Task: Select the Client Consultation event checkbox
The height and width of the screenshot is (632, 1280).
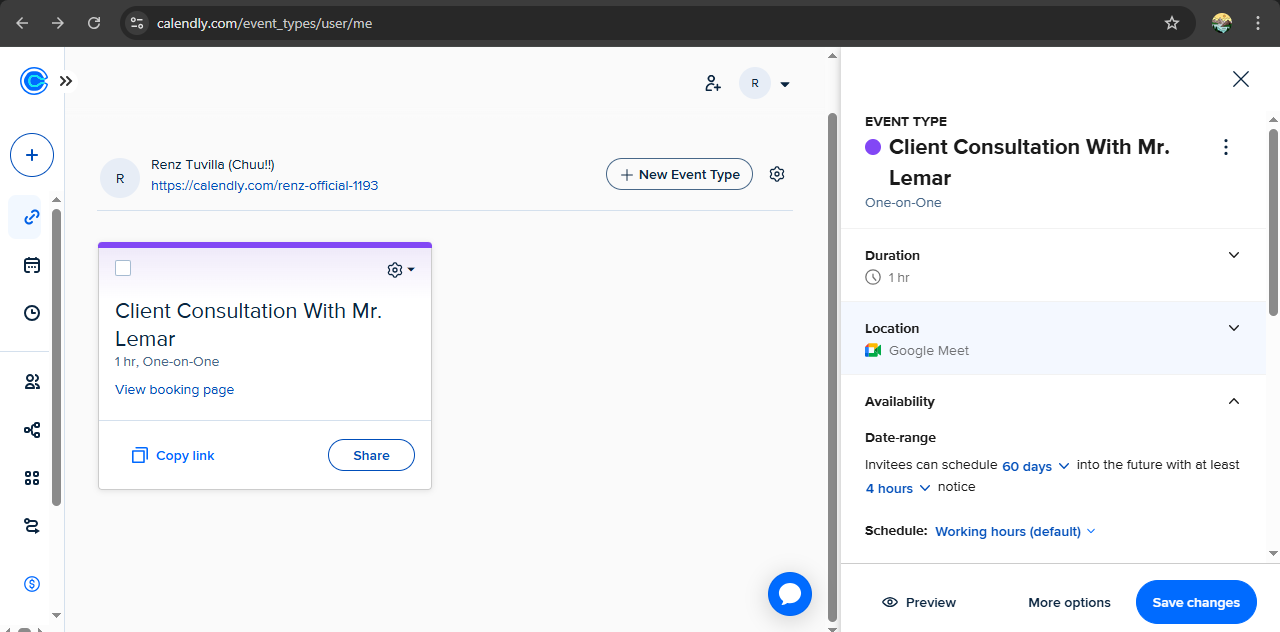Action: [x=123, y=268]
